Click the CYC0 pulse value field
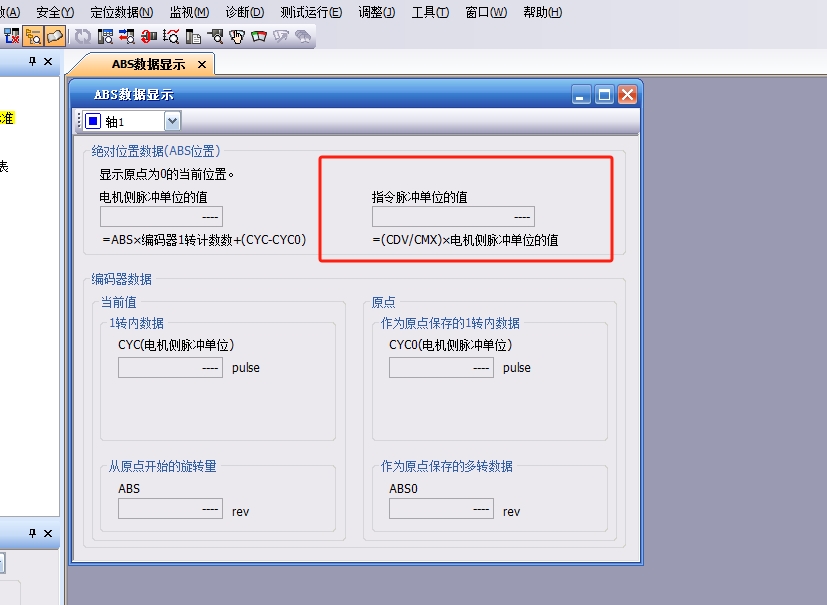 click(441, 368)
